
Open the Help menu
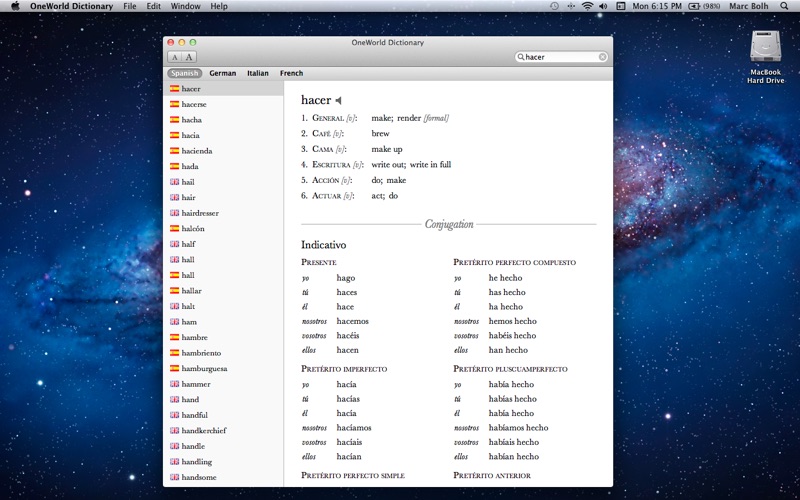coord(219,6)
